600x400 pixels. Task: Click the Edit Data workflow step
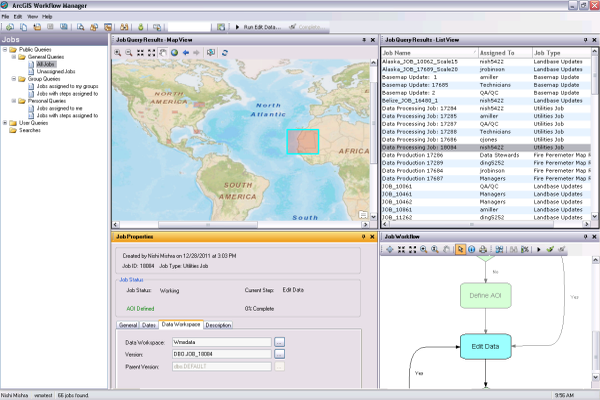coord(485,347)
